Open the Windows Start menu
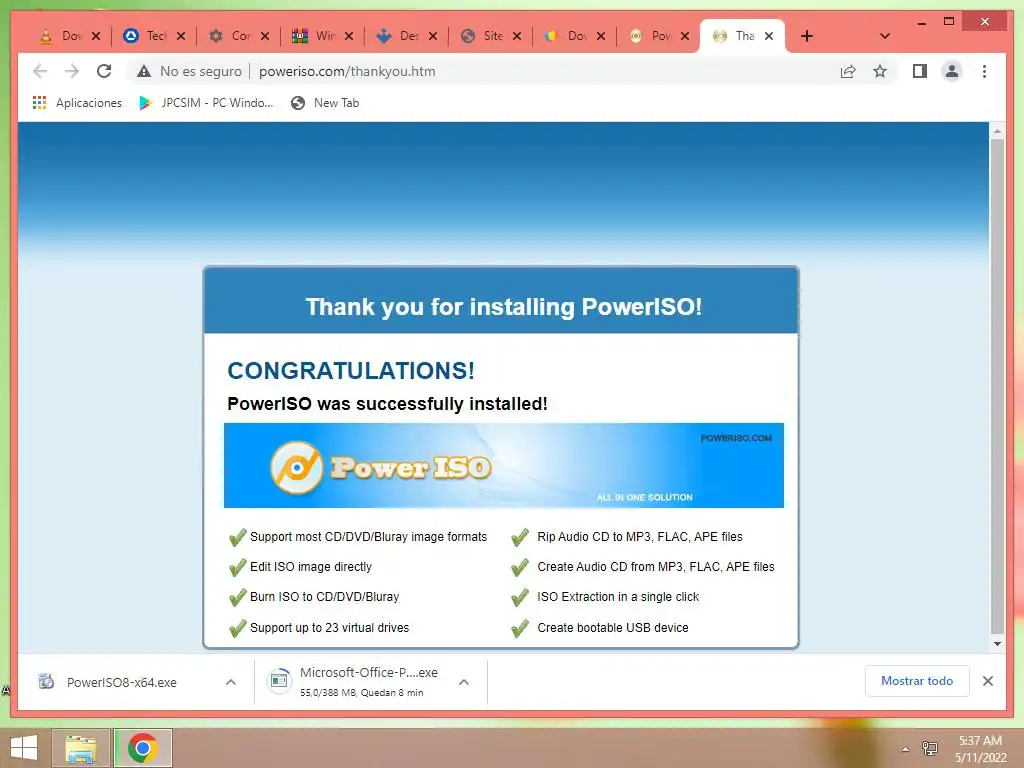This screenshot has height=768, width=1024. 24,748
